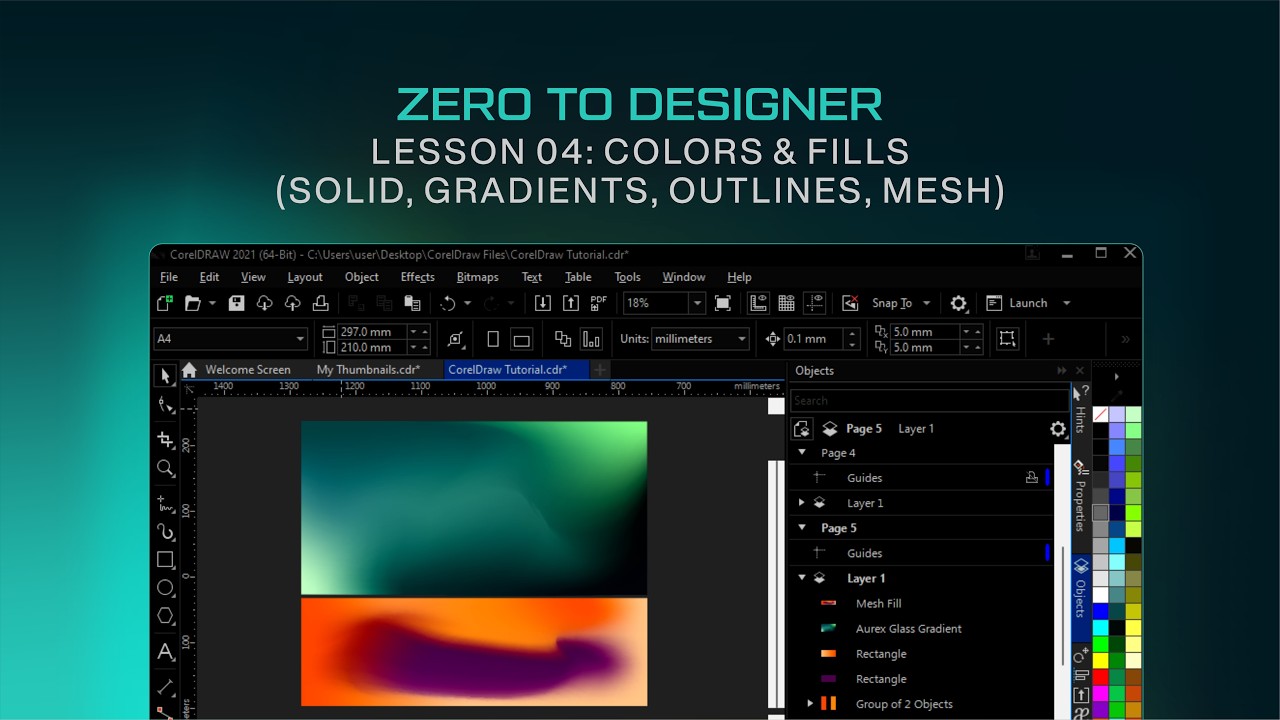Collapse Objects docker with double arrows

tap(1062, 371)
